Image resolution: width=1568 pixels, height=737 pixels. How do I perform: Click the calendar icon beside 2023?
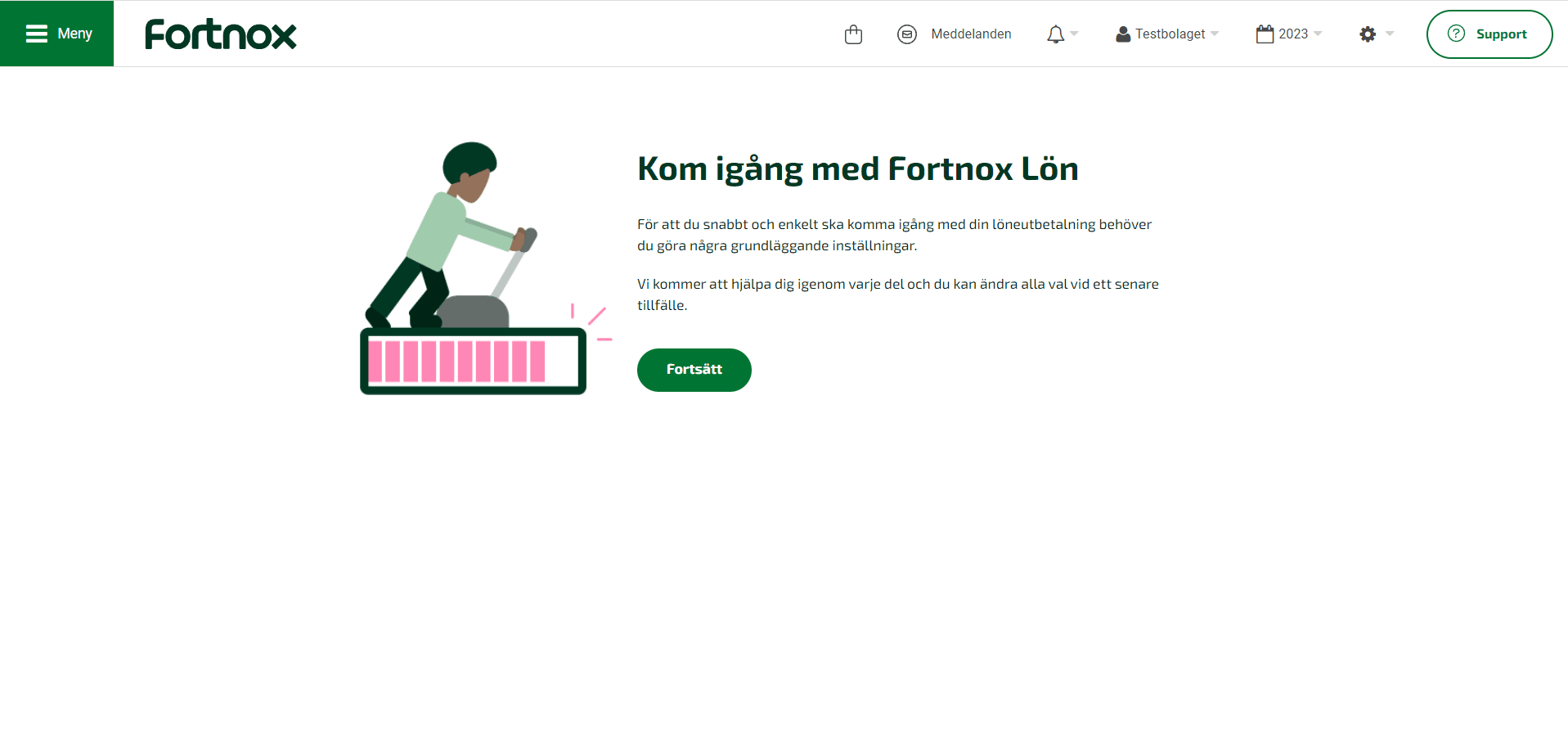(x=1265, y=34)
